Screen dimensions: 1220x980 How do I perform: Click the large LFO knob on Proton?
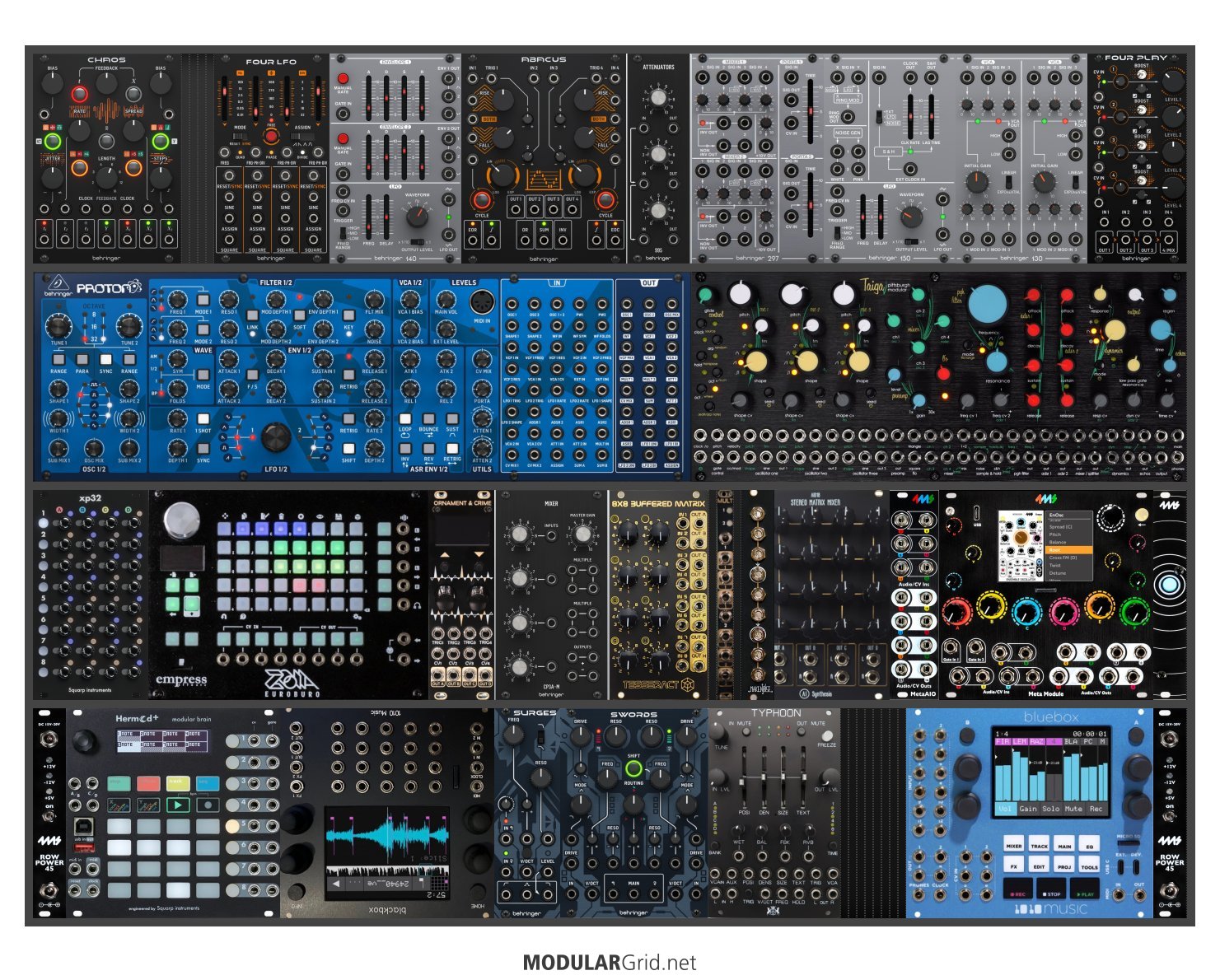click(x=276, y=437)
